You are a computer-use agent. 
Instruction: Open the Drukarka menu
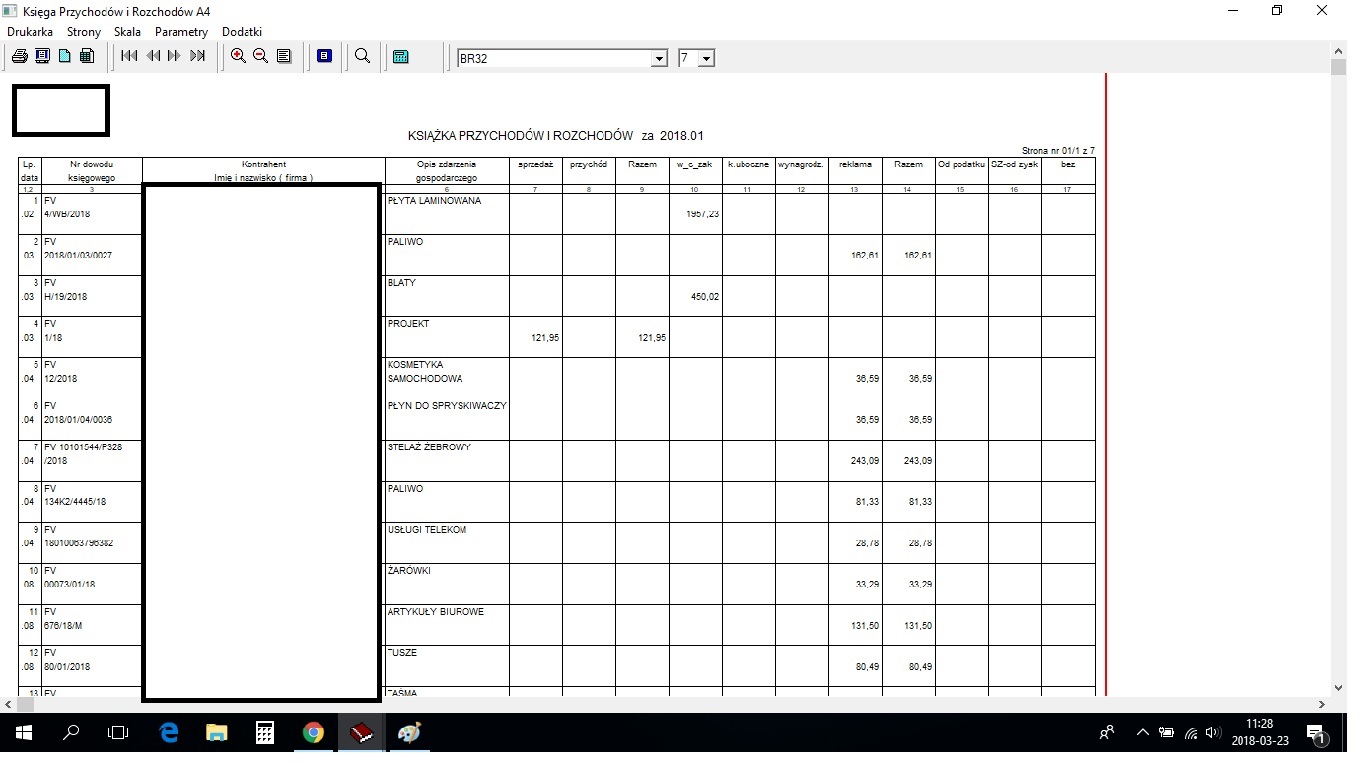pos(30,32)
